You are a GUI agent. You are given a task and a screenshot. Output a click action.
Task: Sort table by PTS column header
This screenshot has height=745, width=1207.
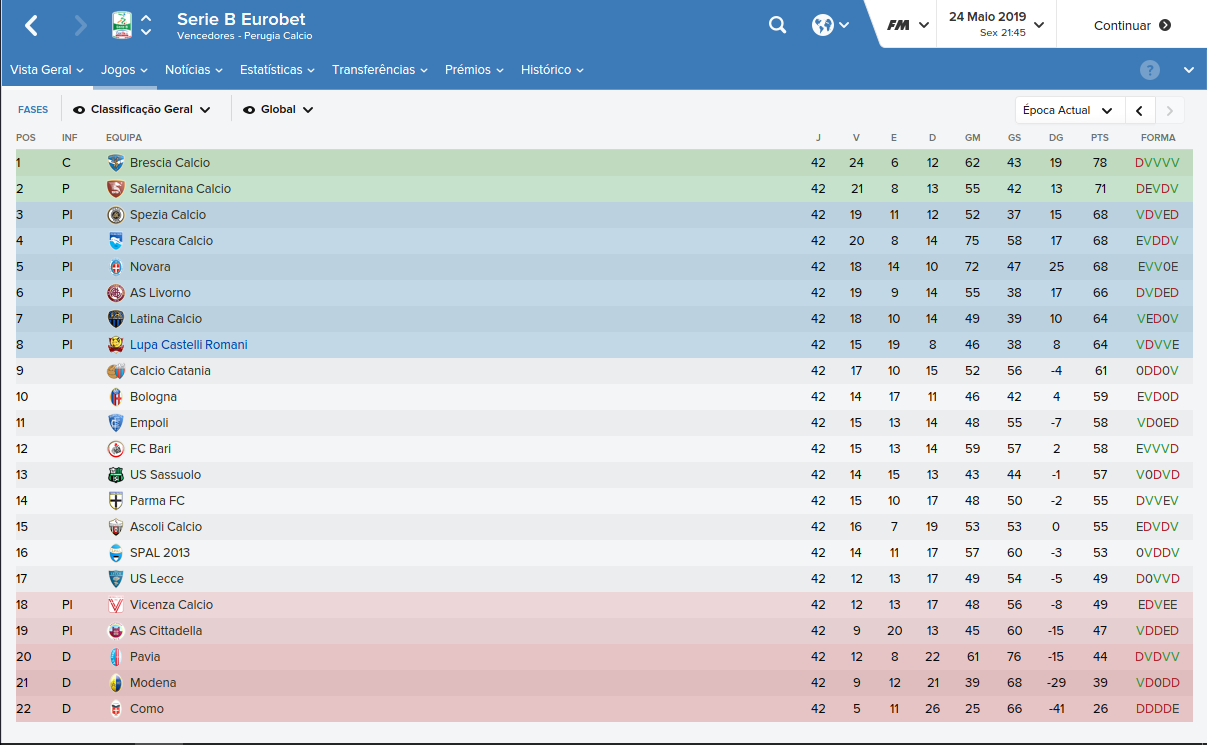[1100, 138]
